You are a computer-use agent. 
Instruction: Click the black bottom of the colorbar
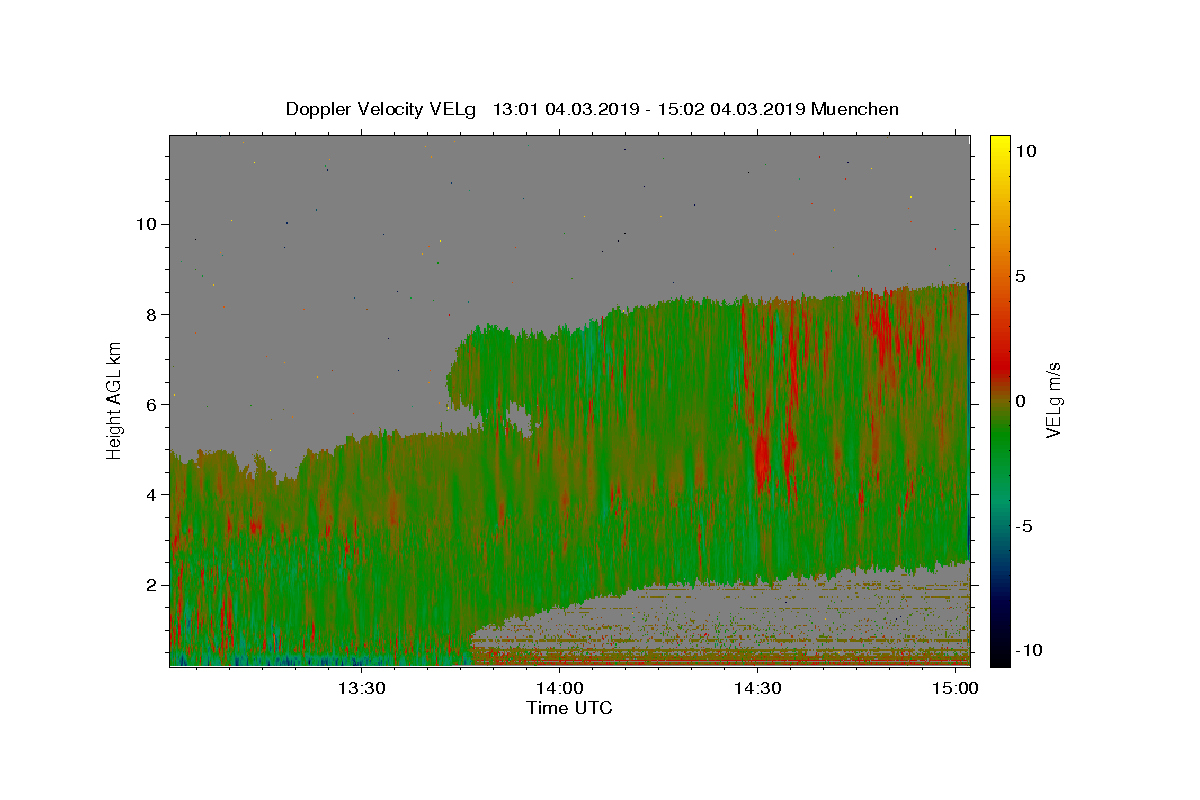(1000, 657)
